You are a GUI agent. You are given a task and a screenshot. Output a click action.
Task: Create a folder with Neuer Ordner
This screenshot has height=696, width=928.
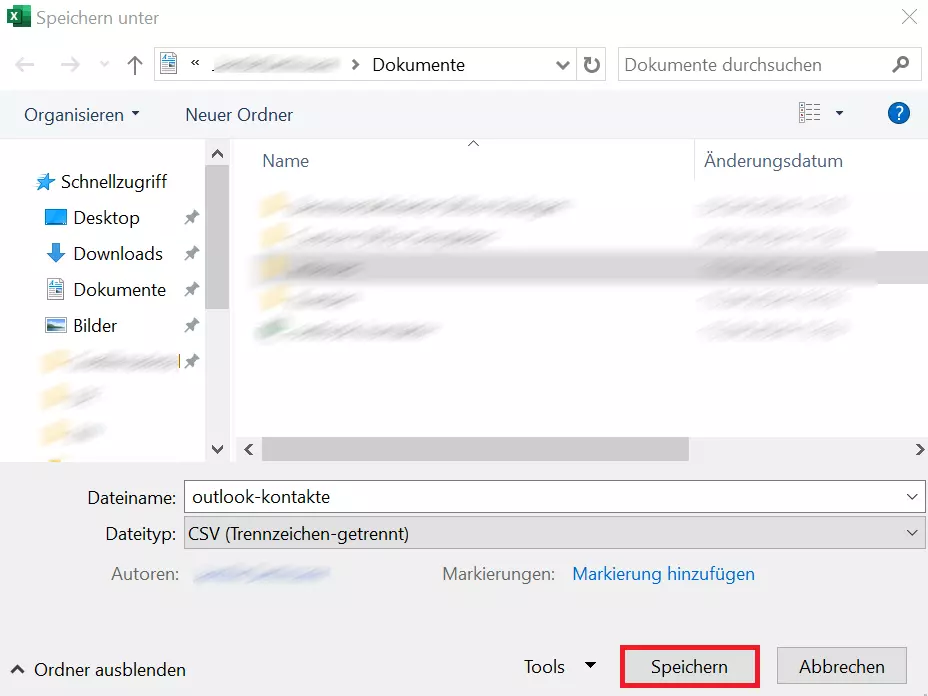coord(238,114)
